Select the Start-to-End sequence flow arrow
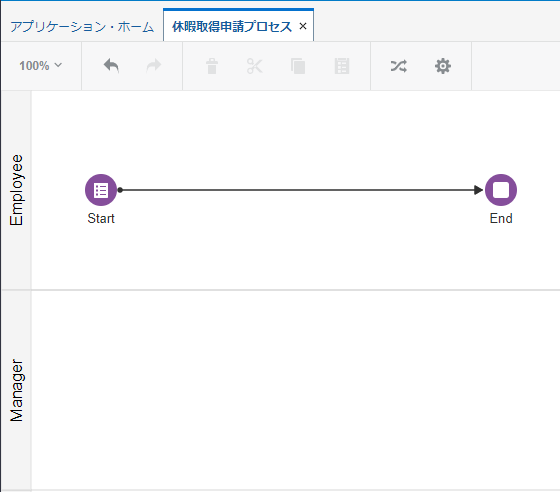 point(300,190)
